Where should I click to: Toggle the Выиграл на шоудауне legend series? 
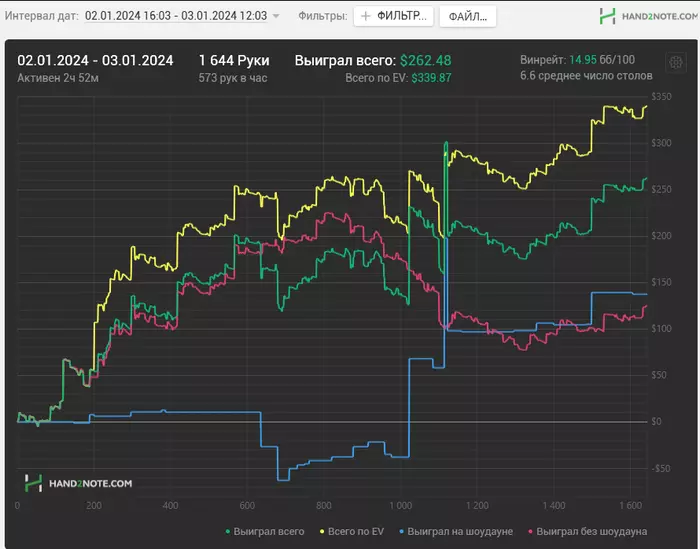pos(456,531)
